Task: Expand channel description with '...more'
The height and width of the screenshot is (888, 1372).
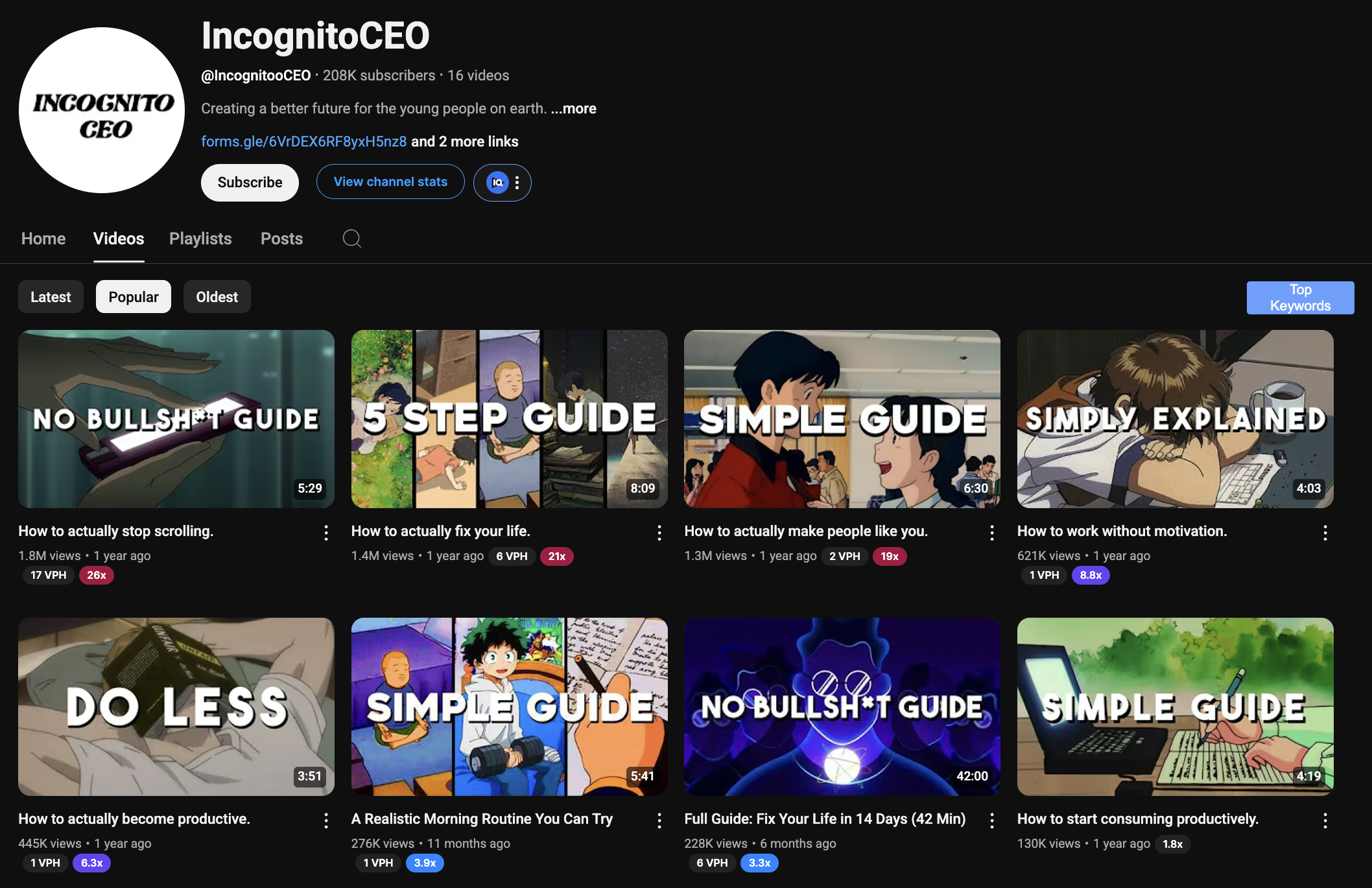Action: [x=574, y=108]
